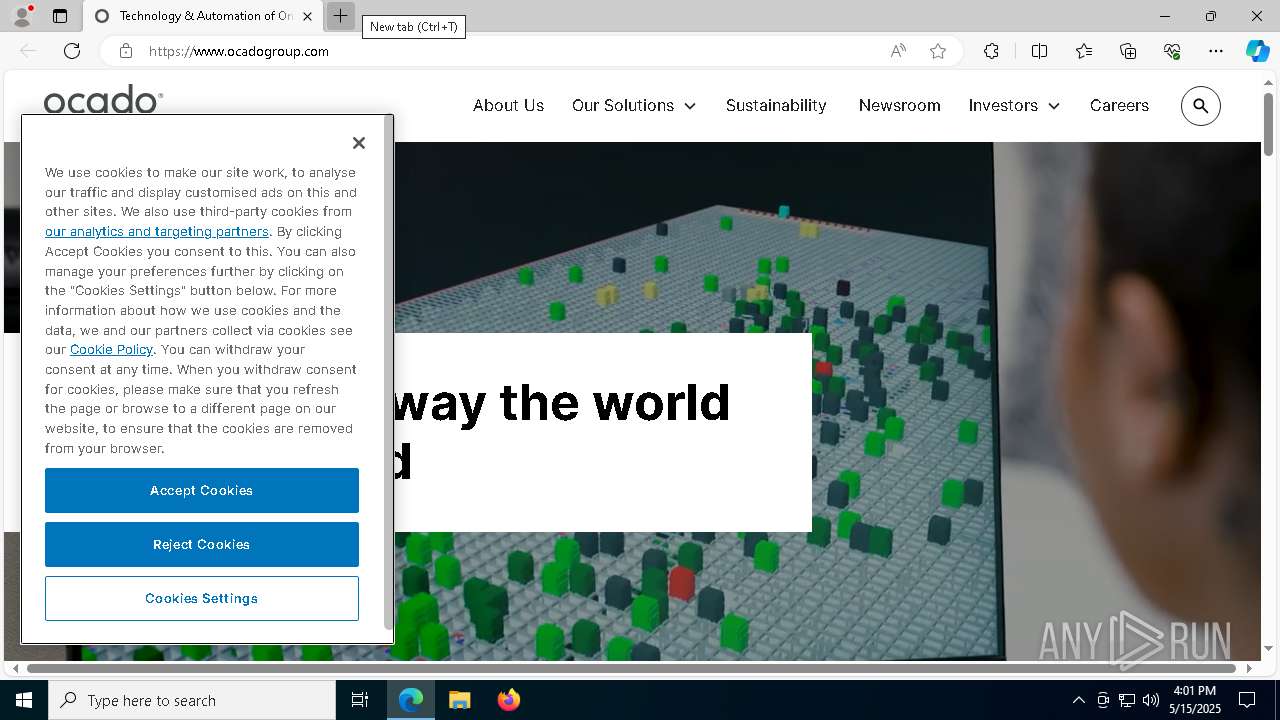
Task: Open the Careers page
Action: point(1119,105)
